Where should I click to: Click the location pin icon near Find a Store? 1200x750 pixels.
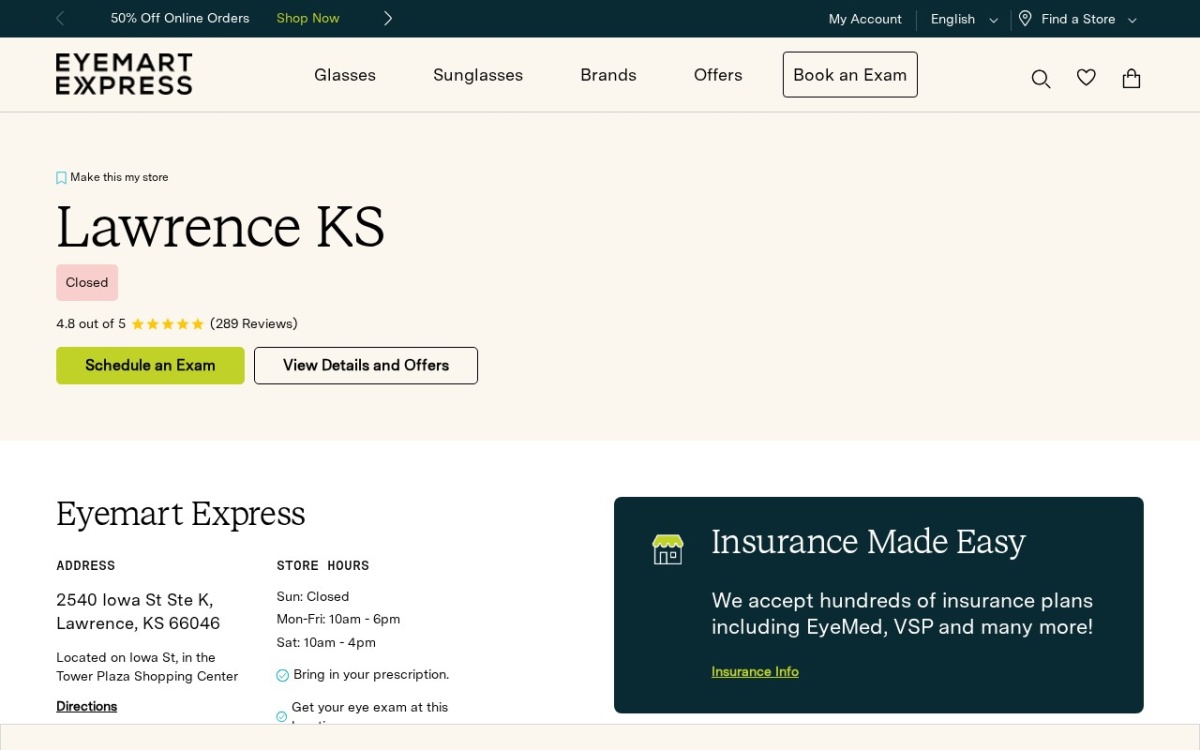click(1025, 19)
